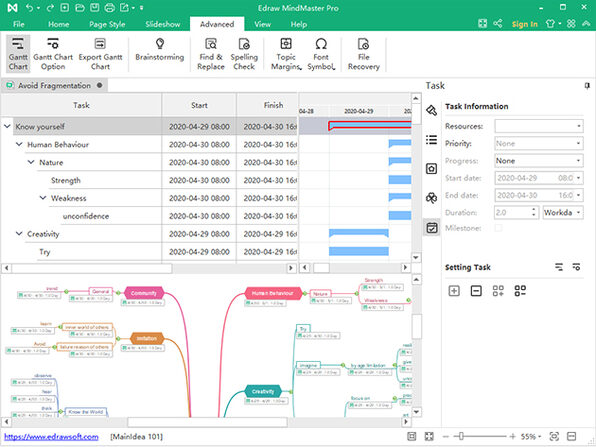Open the Resources combo box
The image size is (596, 447).
pos(539,126)
